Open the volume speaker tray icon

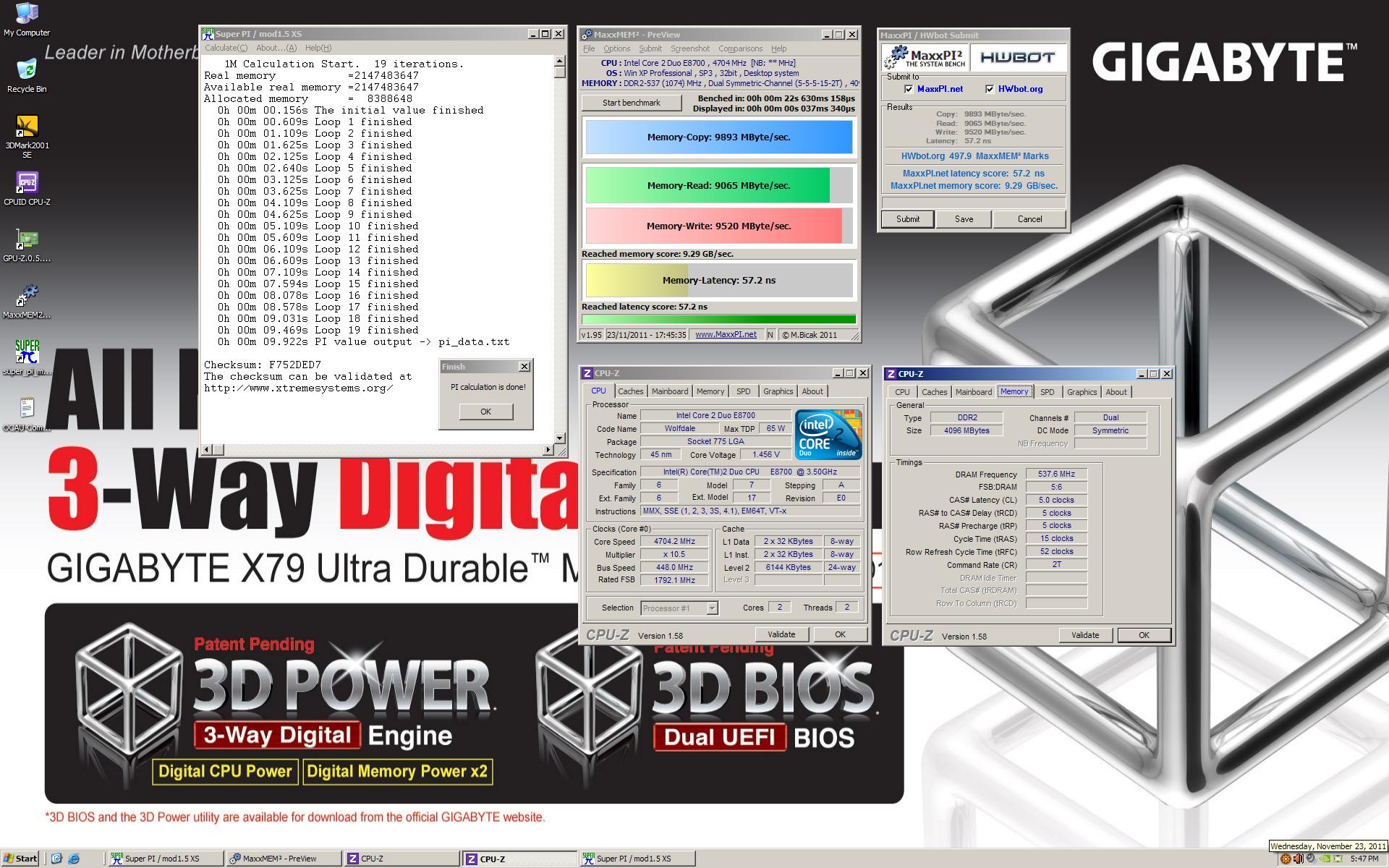[x=1299, y=859]
